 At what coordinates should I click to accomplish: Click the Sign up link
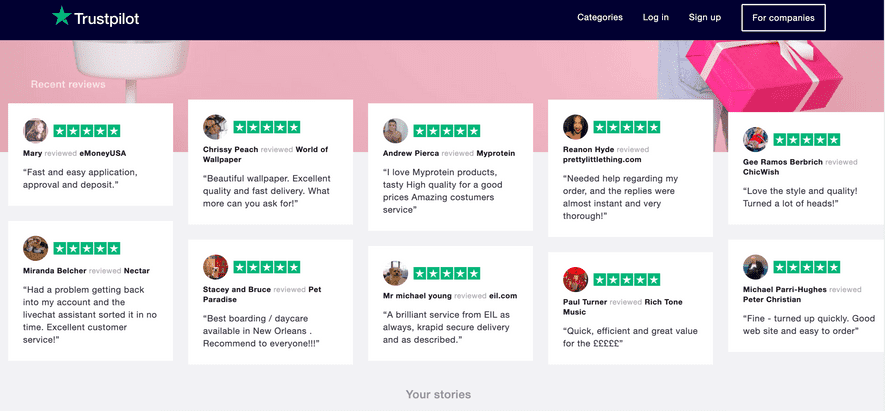tap(705, 17)
